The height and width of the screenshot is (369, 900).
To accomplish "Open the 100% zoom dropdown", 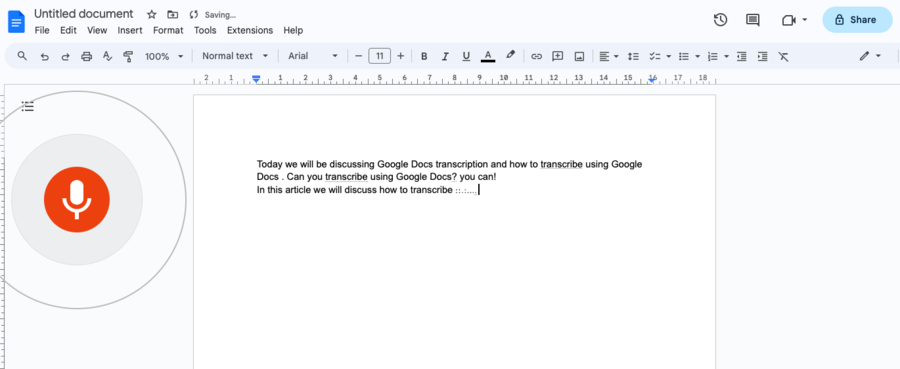I will coord(164,56).
